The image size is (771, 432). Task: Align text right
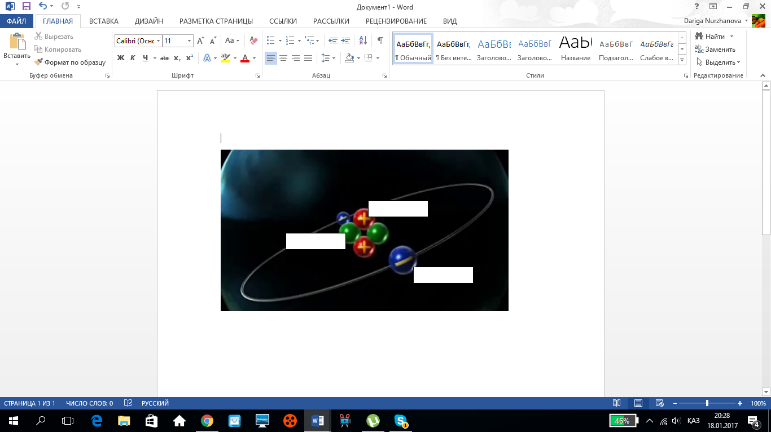tap(296, 58)
